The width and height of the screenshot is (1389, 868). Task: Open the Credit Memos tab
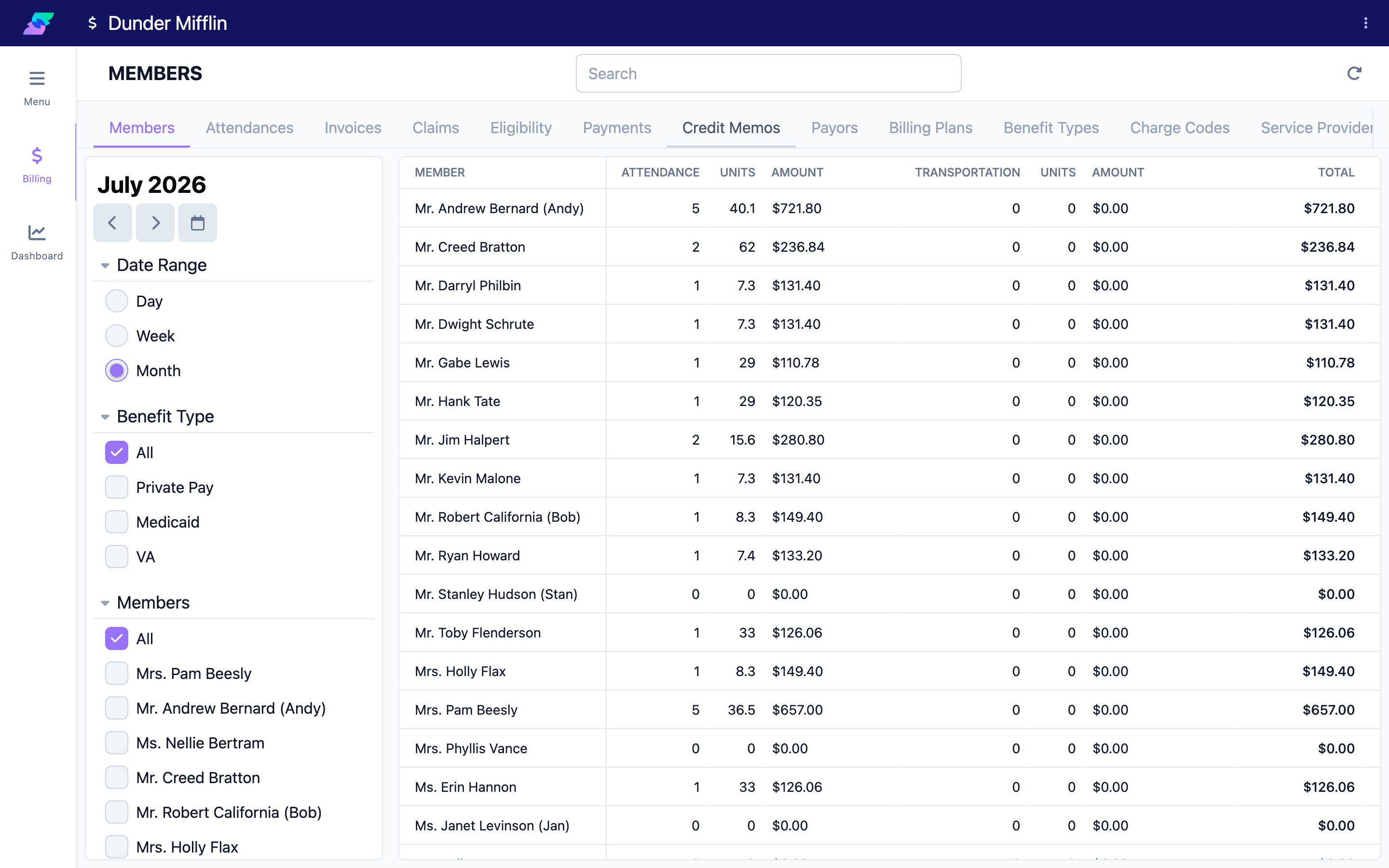[731, 127]
